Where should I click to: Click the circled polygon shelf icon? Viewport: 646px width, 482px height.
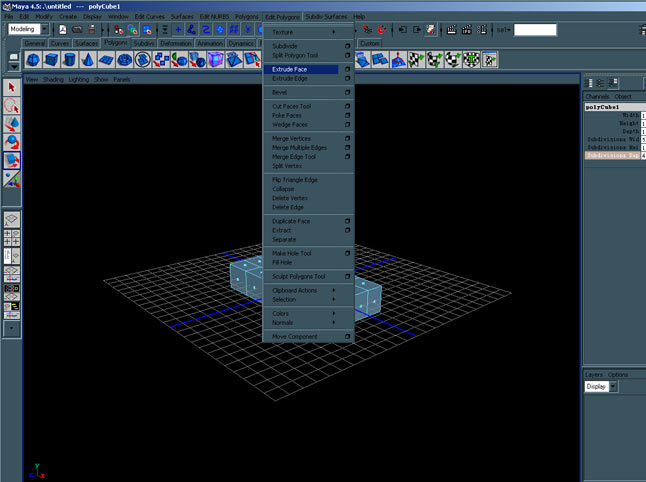point(143,60)
